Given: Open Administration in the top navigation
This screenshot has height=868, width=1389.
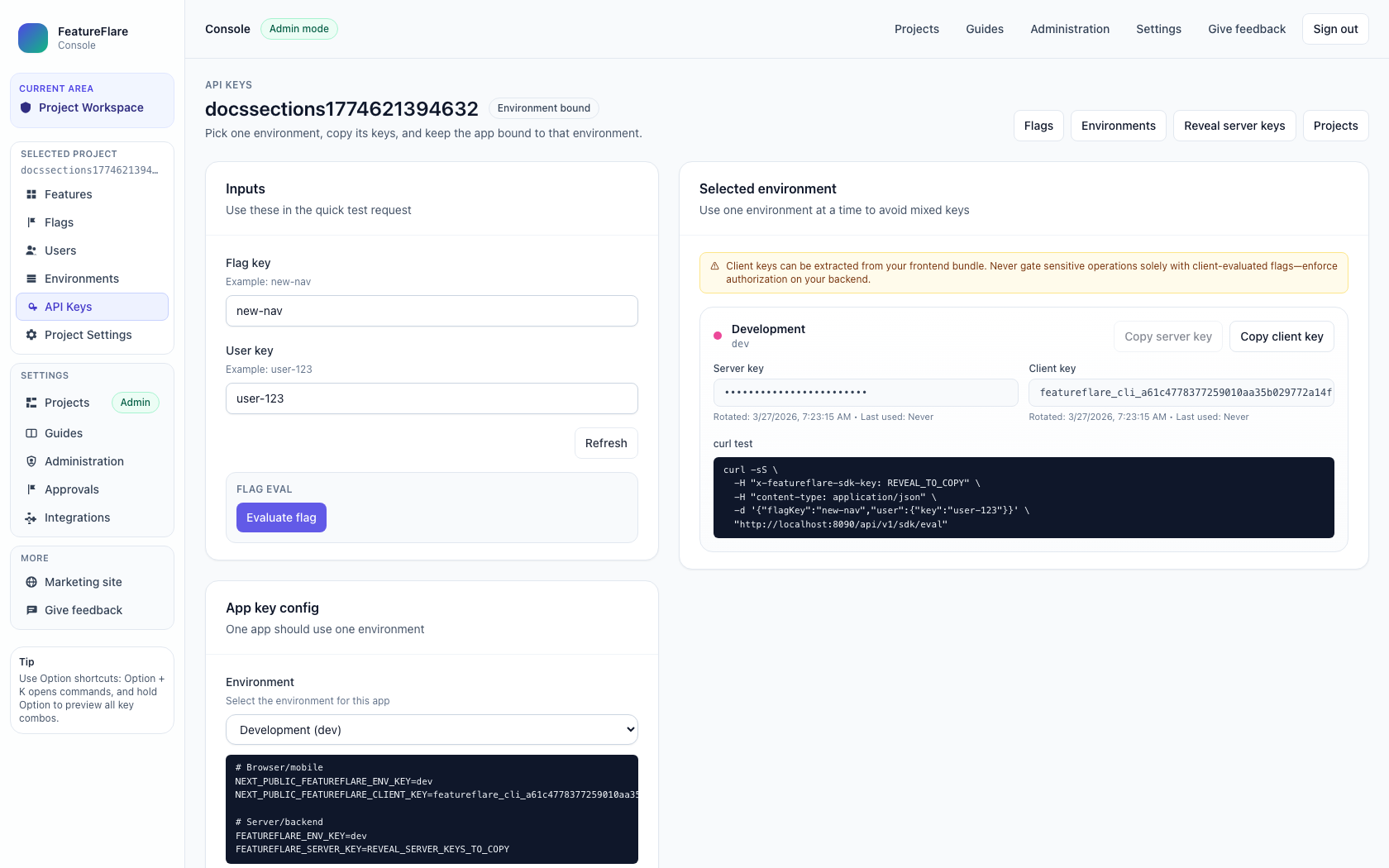Looking at the screenshot, I should tap(1070, 29).
